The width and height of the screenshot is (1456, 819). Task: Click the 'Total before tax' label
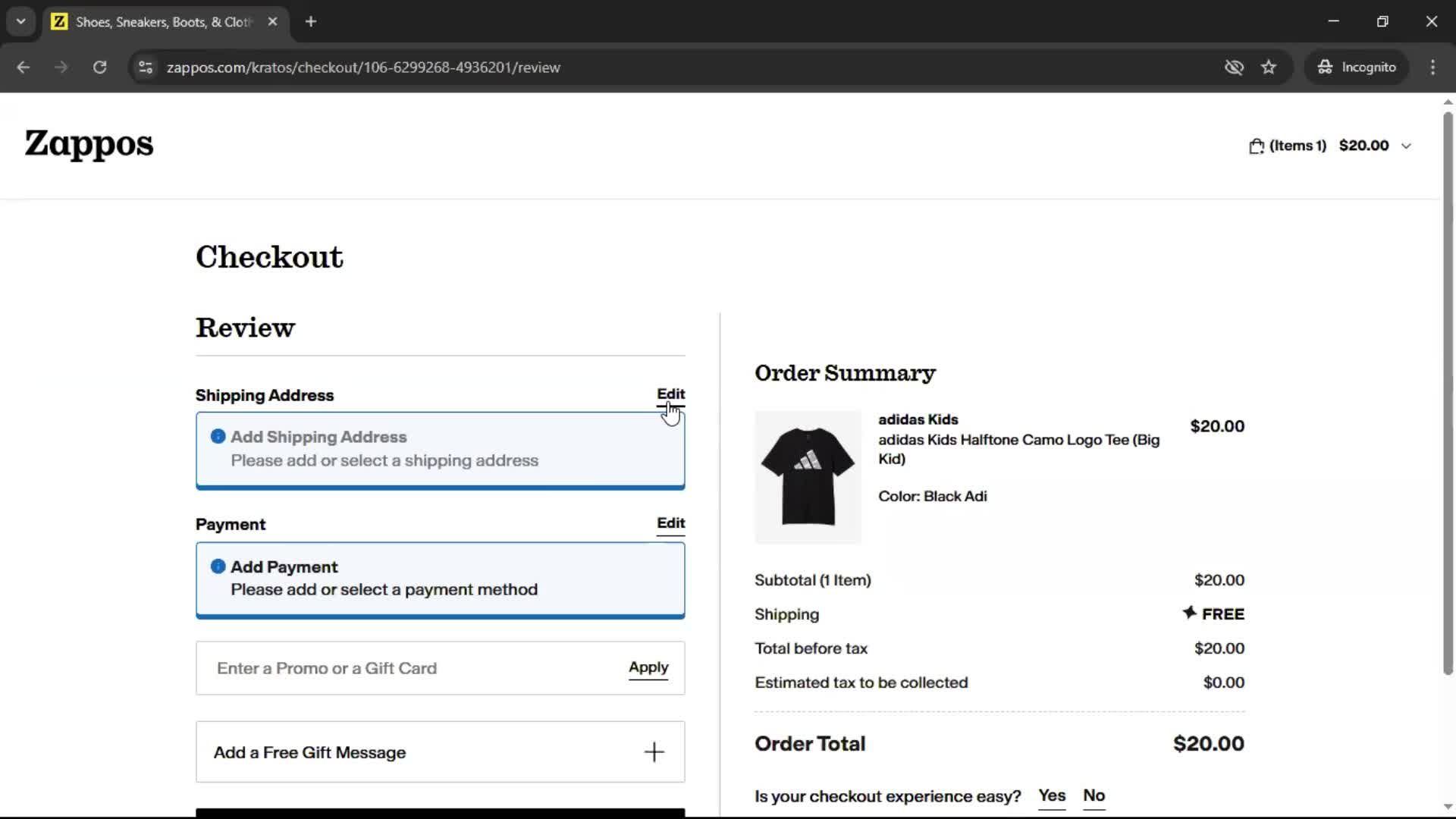click(811, 648)
